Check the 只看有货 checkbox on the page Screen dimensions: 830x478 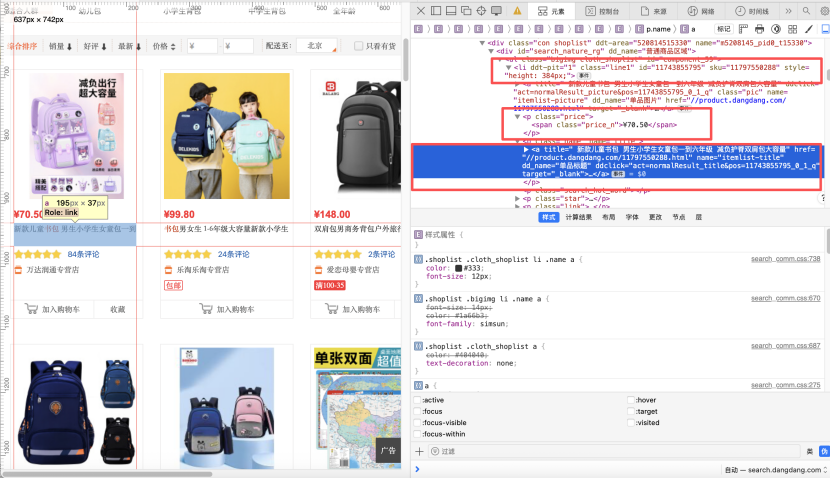(x=358, y=46)
